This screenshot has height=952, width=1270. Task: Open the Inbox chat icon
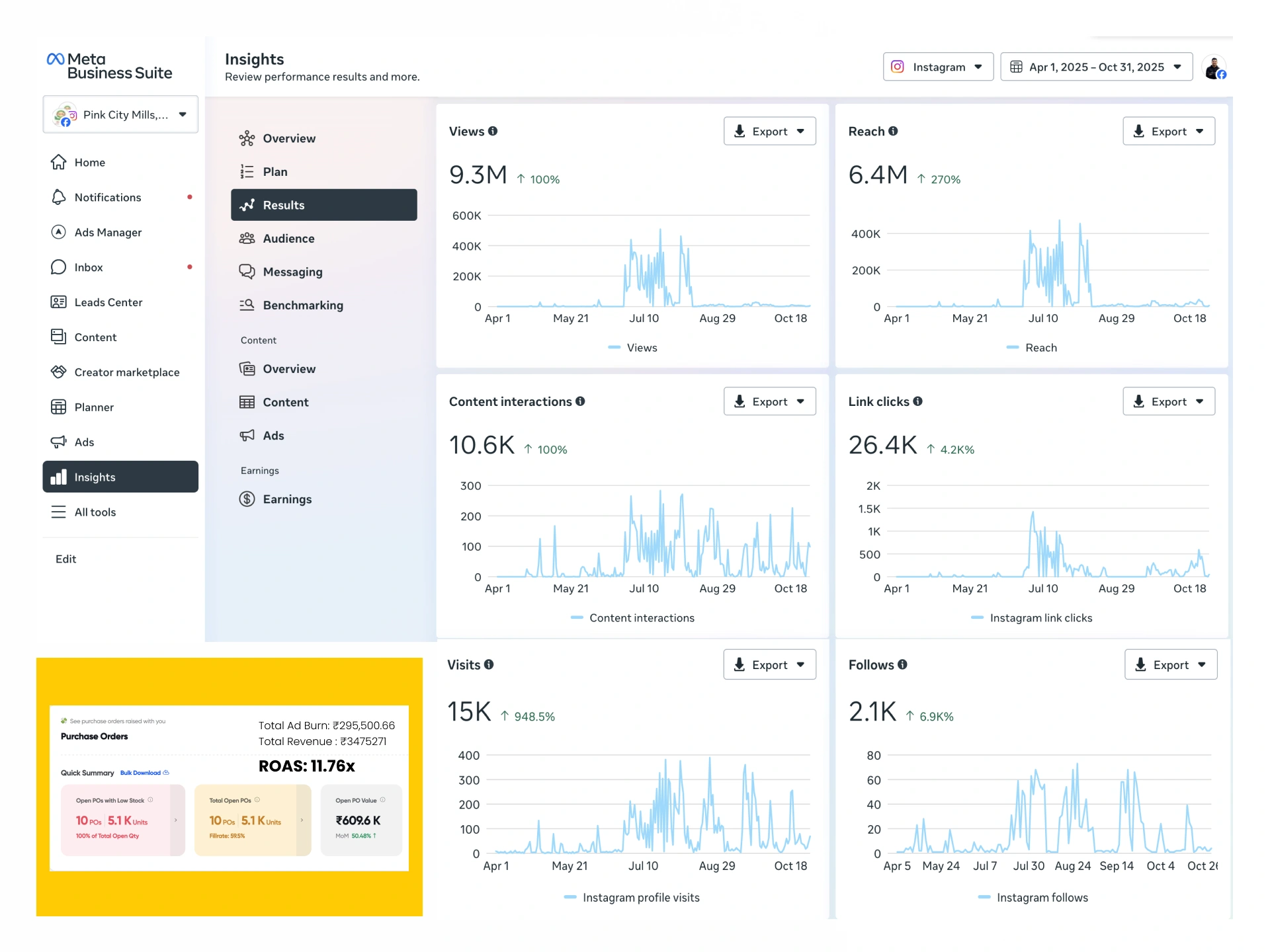(59, 267)
